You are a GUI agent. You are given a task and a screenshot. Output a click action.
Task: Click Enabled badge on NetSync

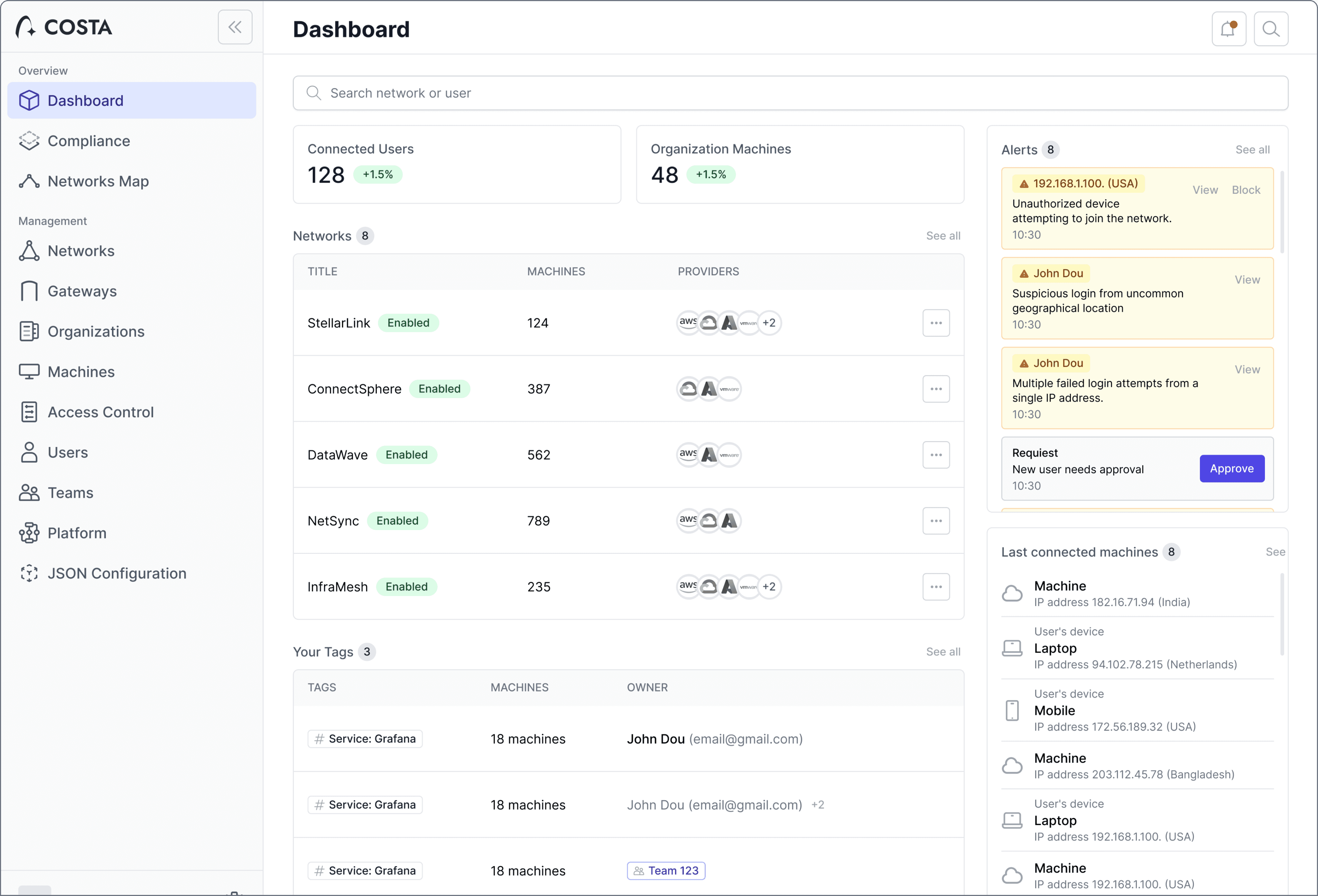click(x=397, y=521)
